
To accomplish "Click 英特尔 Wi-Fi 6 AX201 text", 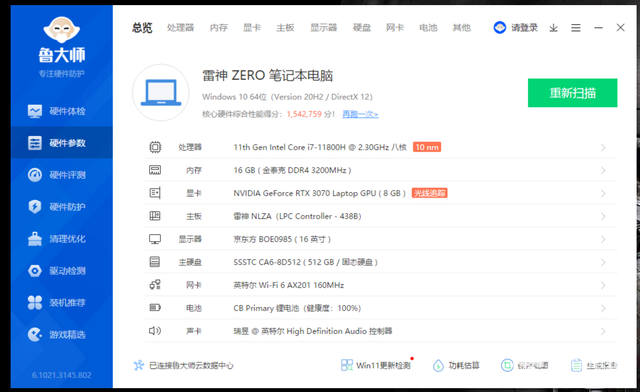I will pos(289,285).
